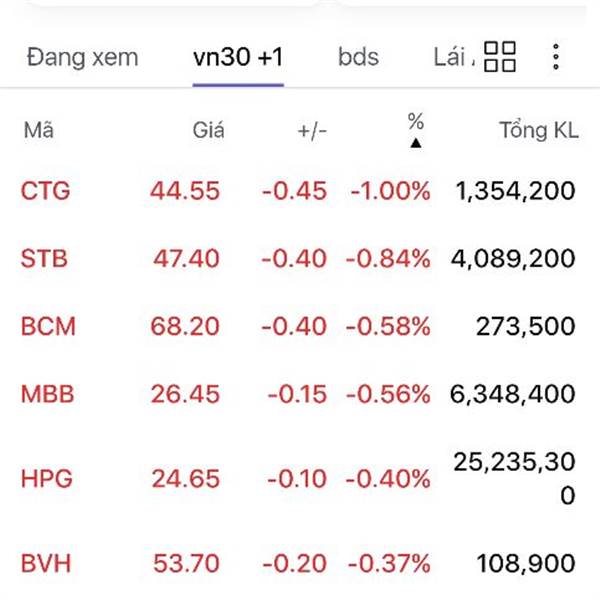Switch to the Lái watchlist tab

(x=454, y=57)
